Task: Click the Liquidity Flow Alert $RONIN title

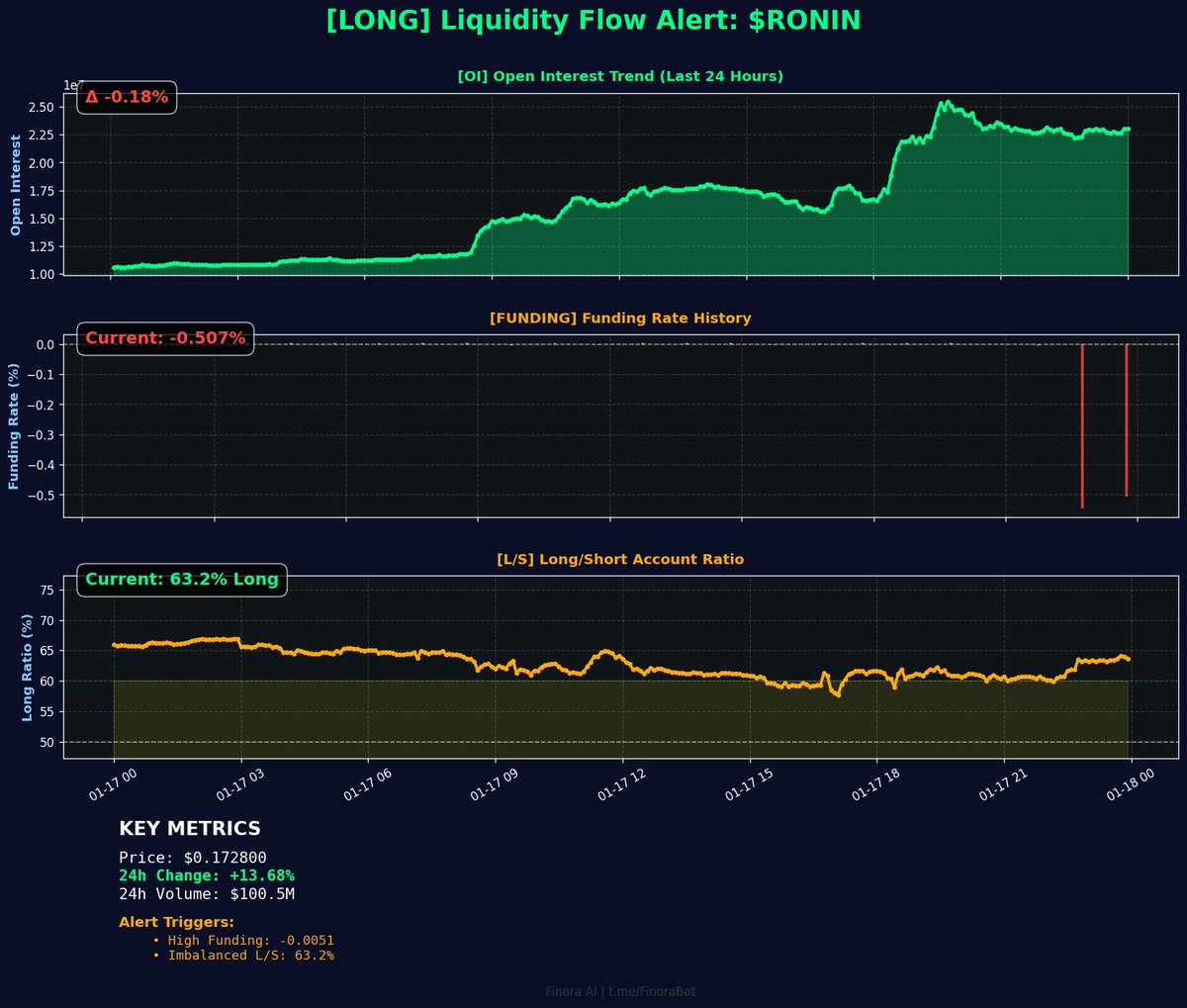Action: (x=593, y=21)
